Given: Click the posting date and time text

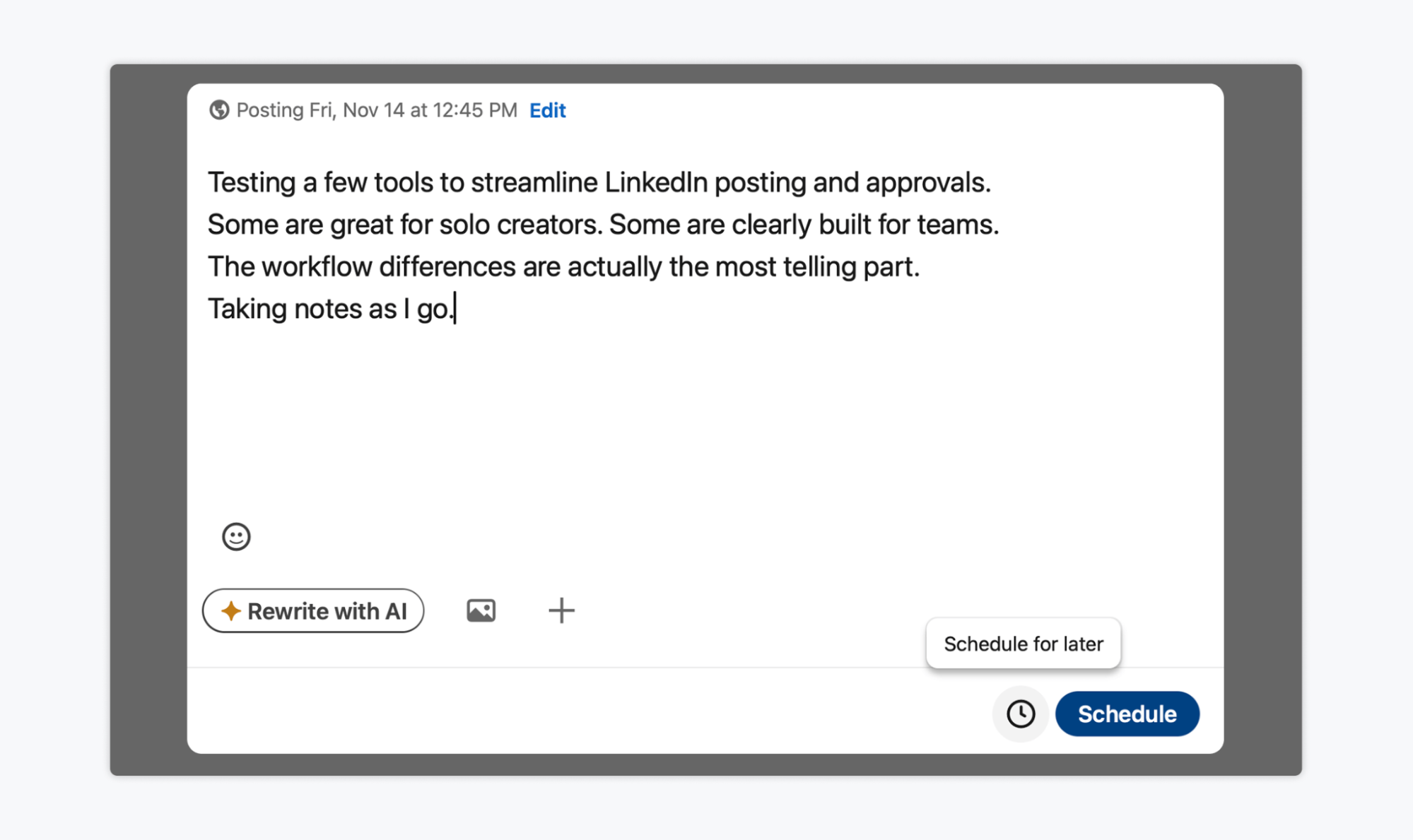Looking at the screenshot, I should point(377,110).
